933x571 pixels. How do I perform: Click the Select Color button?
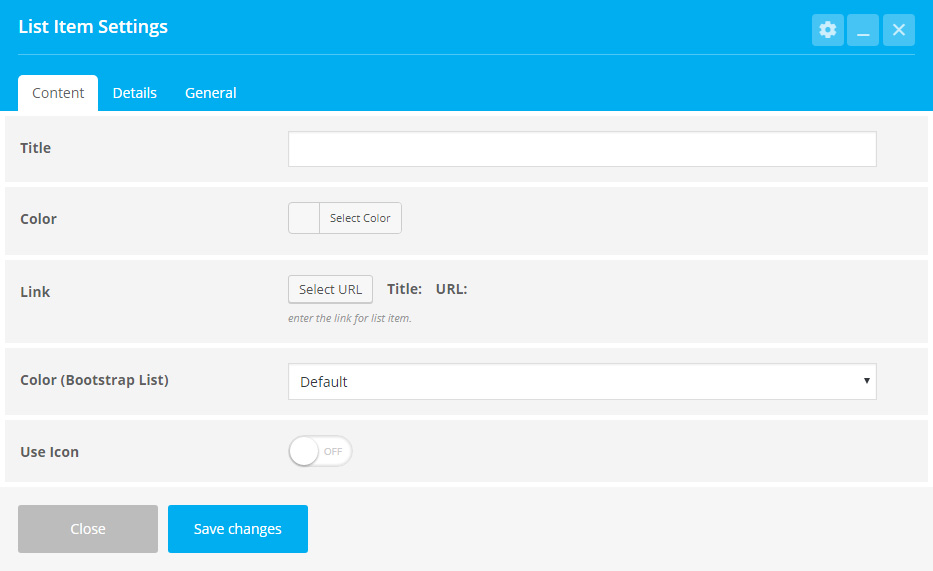tap(361, 218)
